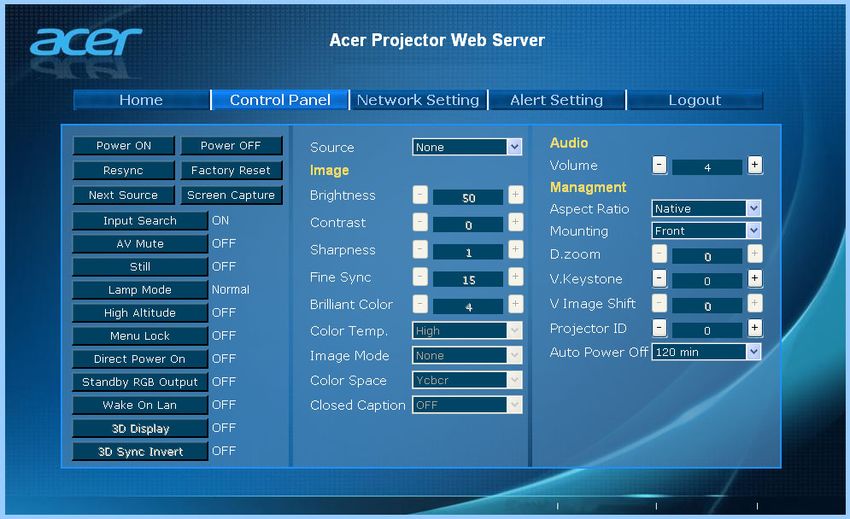Increase Brightness with plus button

[516, 195]
